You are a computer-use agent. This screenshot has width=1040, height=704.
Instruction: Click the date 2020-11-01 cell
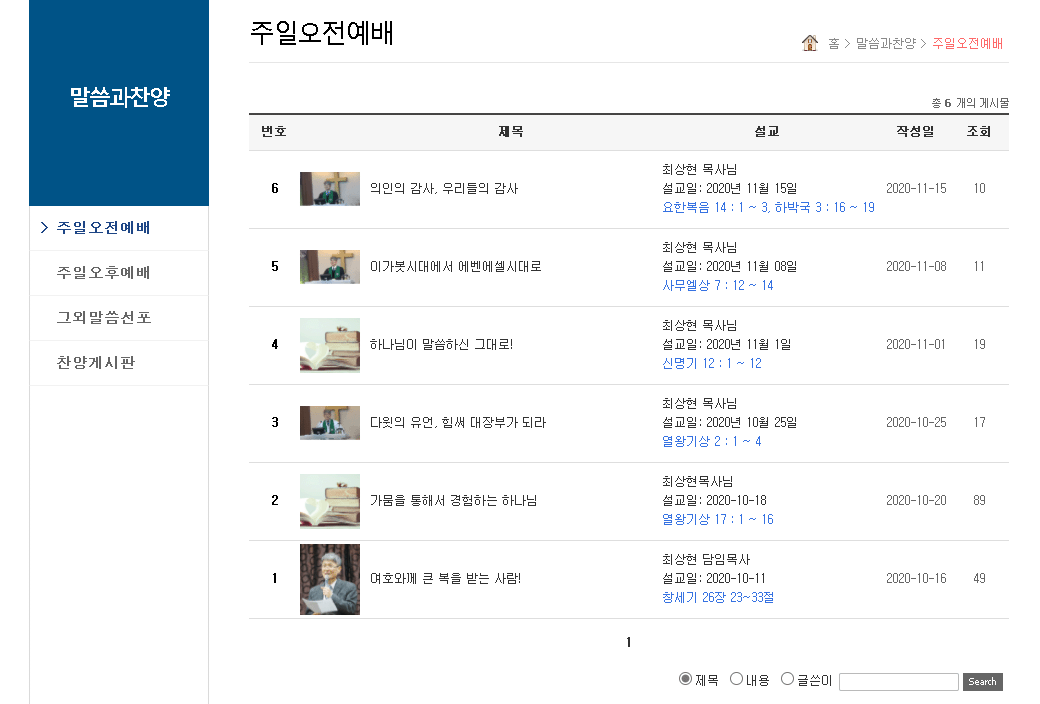coord(916,344)
